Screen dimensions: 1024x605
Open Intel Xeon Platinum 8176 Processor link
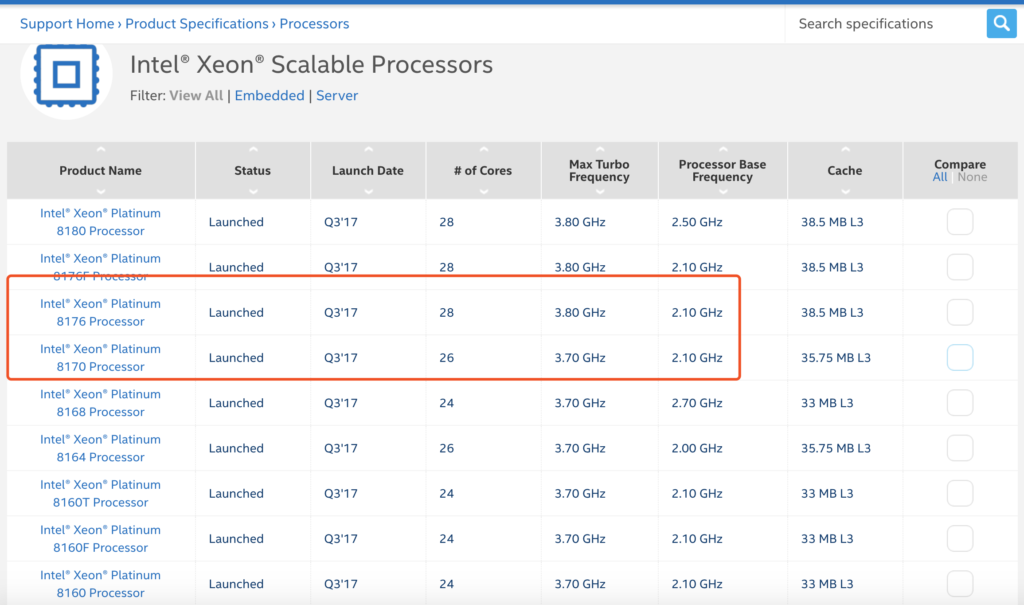[101, 312]
